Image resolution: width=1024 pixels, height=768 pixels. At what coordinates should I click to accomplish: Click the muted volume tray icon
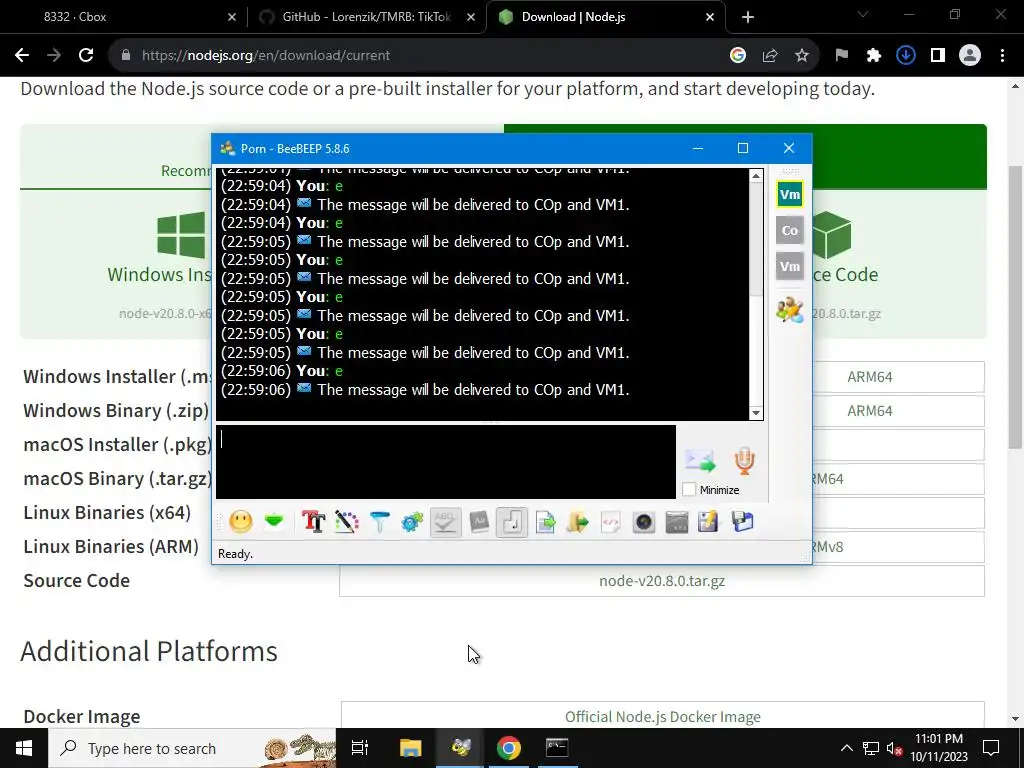(893, 748)
